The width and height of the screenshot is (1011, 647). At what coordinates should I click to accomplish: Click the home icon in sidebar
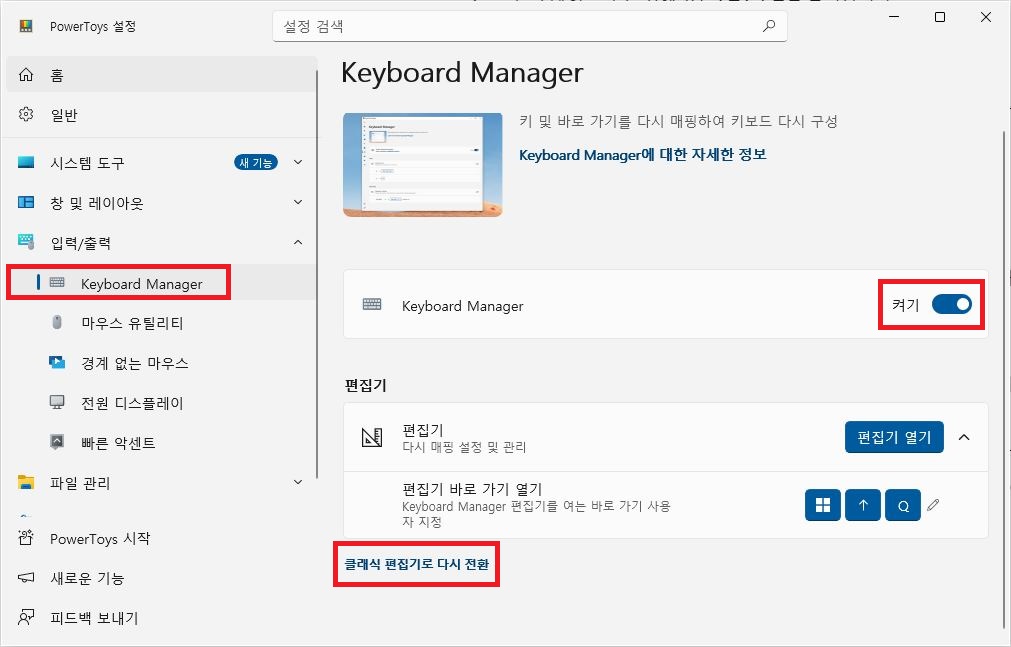point(26,75)
